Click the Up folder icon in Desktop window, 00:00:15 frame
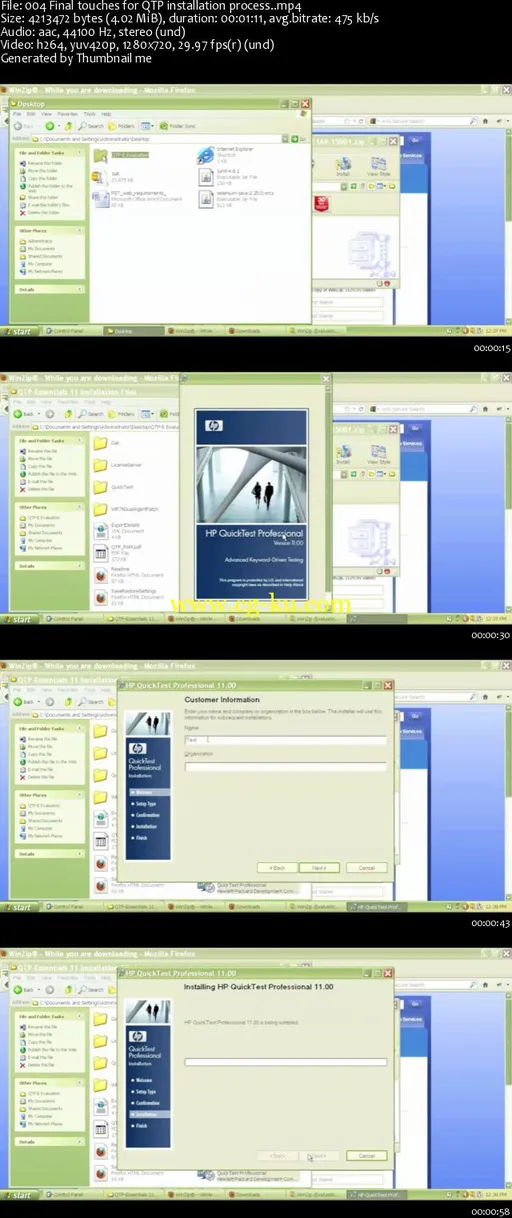The image size is (512, 1218). [66, 126]
